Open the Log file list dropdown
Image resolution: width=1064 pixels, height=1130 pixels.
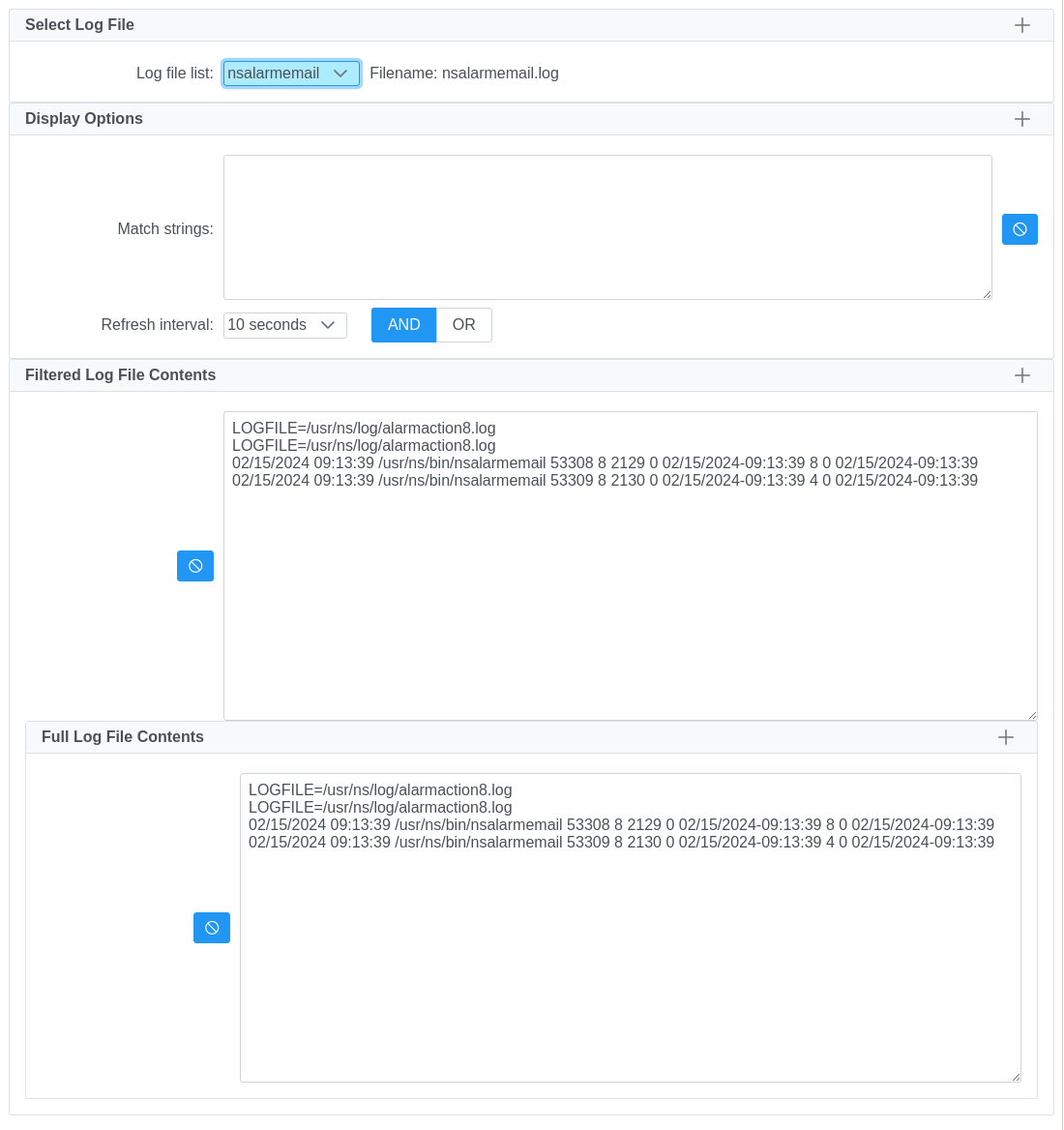(291, 74)
